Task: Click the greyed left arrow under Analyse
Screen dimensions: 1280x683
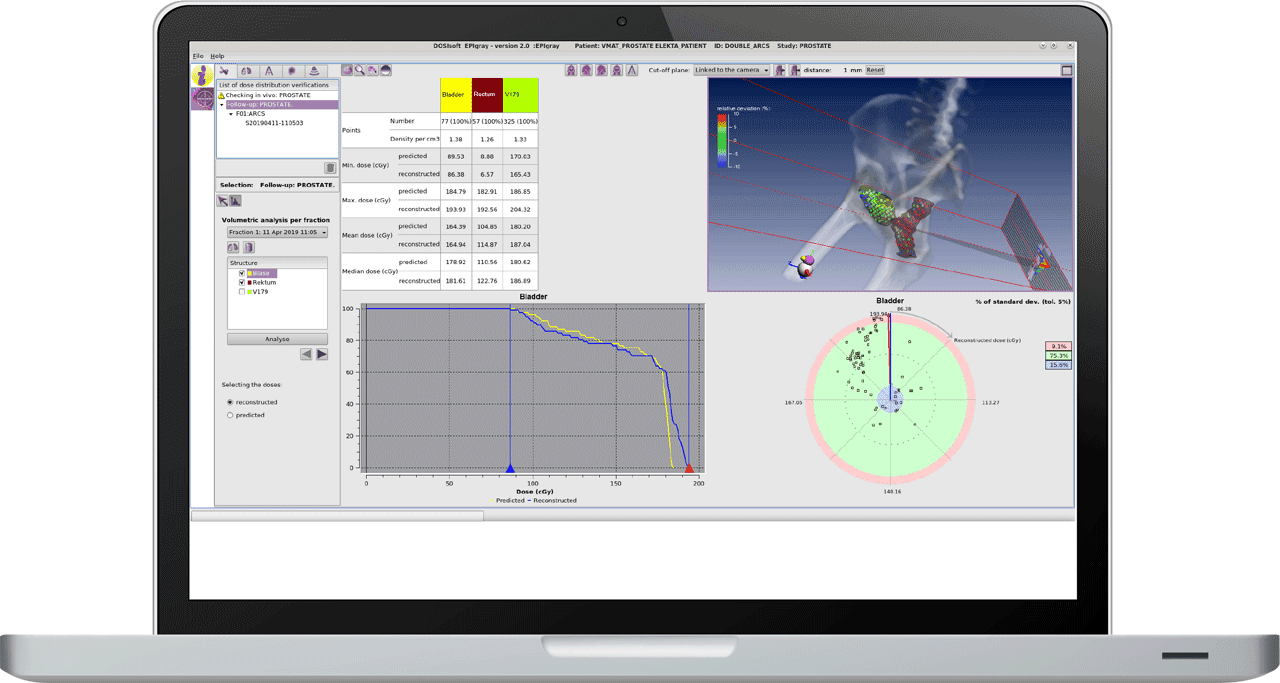Action: (x=306, y=354)
